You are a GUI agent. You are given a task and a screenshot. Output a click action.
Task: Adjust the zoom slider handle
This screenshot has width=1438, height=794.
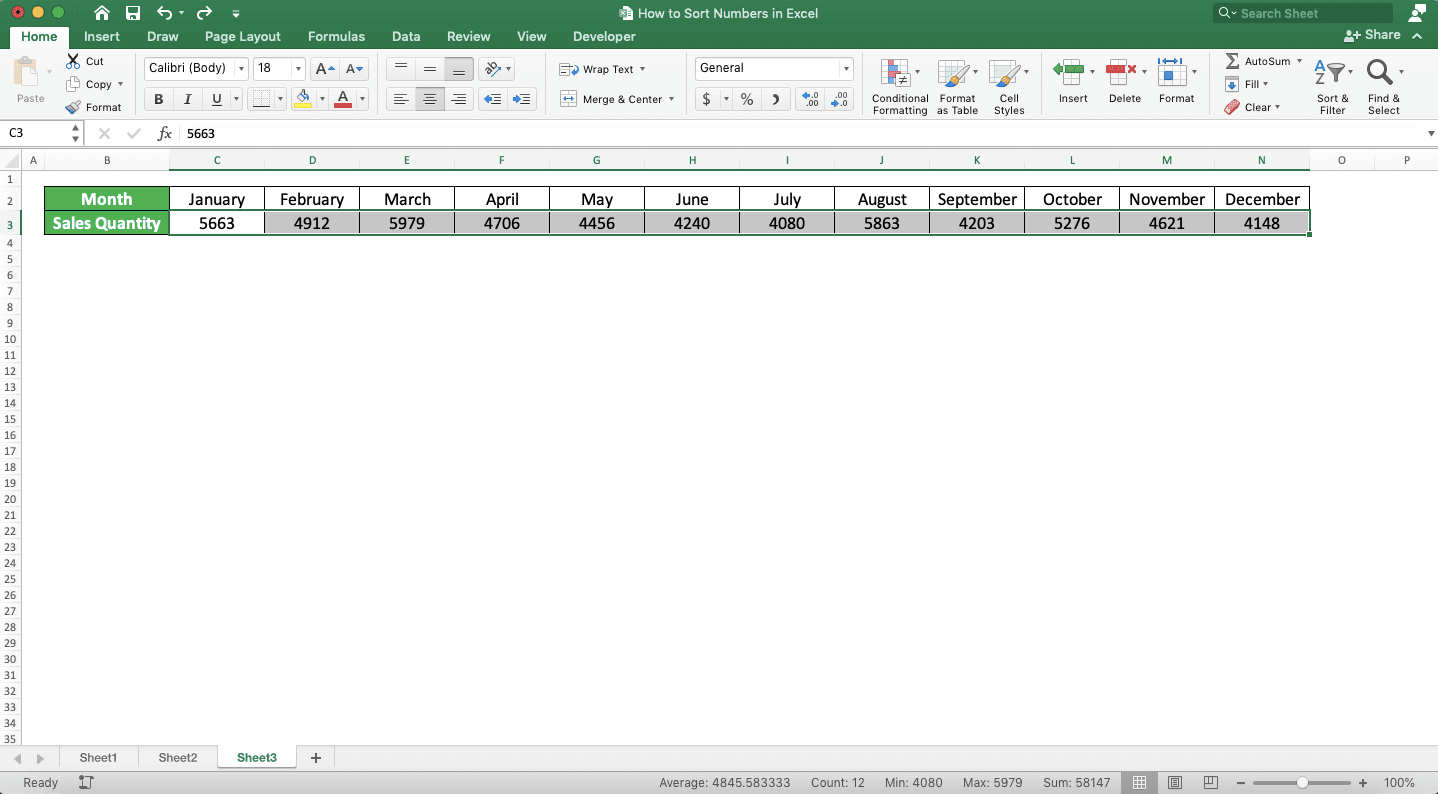click(1302, 783)
